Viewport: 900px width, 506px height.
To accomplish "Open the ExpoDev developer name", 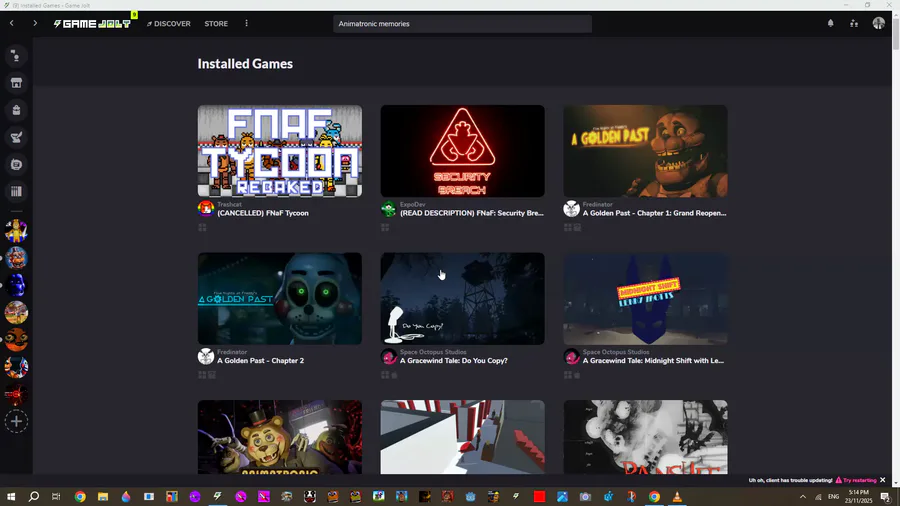I will [412, 204].
